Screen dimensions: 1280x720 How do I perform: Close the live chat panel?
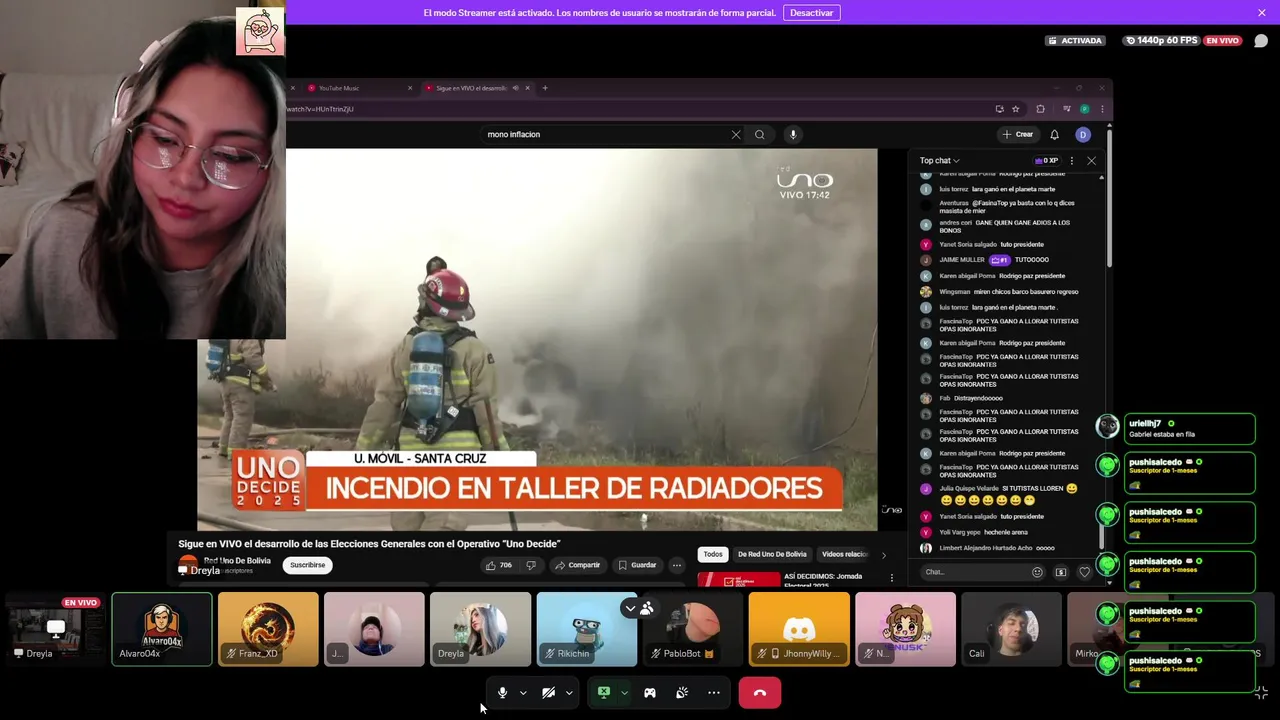(x=1091, y=161)
